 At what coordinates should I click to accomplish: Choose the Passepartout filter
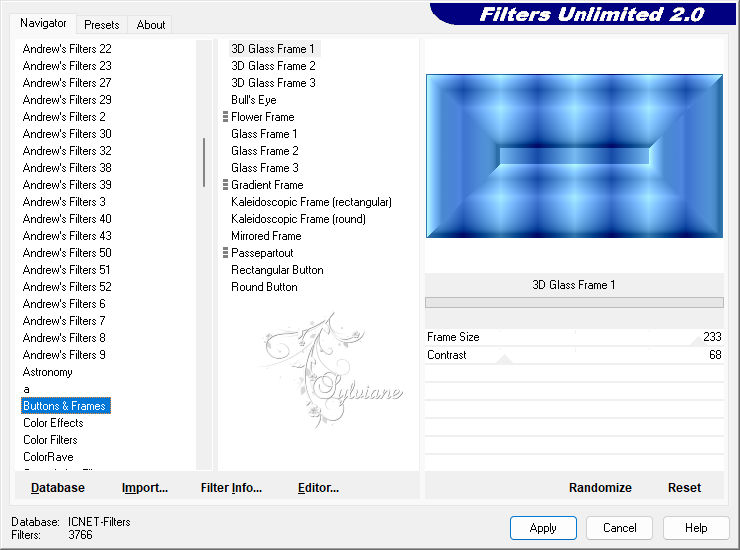coord(262,253)
